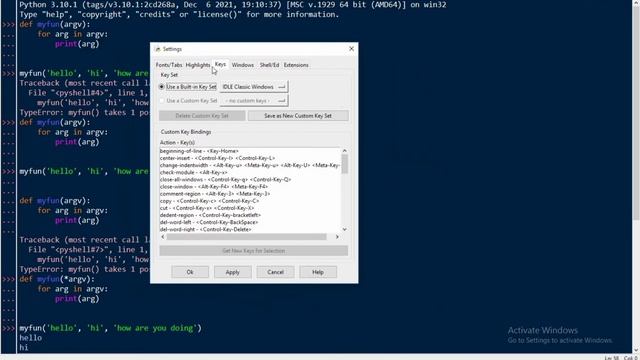Select the del-word-right key binding
The width and height of the screenshot is (640, 360).
(250, 229)
